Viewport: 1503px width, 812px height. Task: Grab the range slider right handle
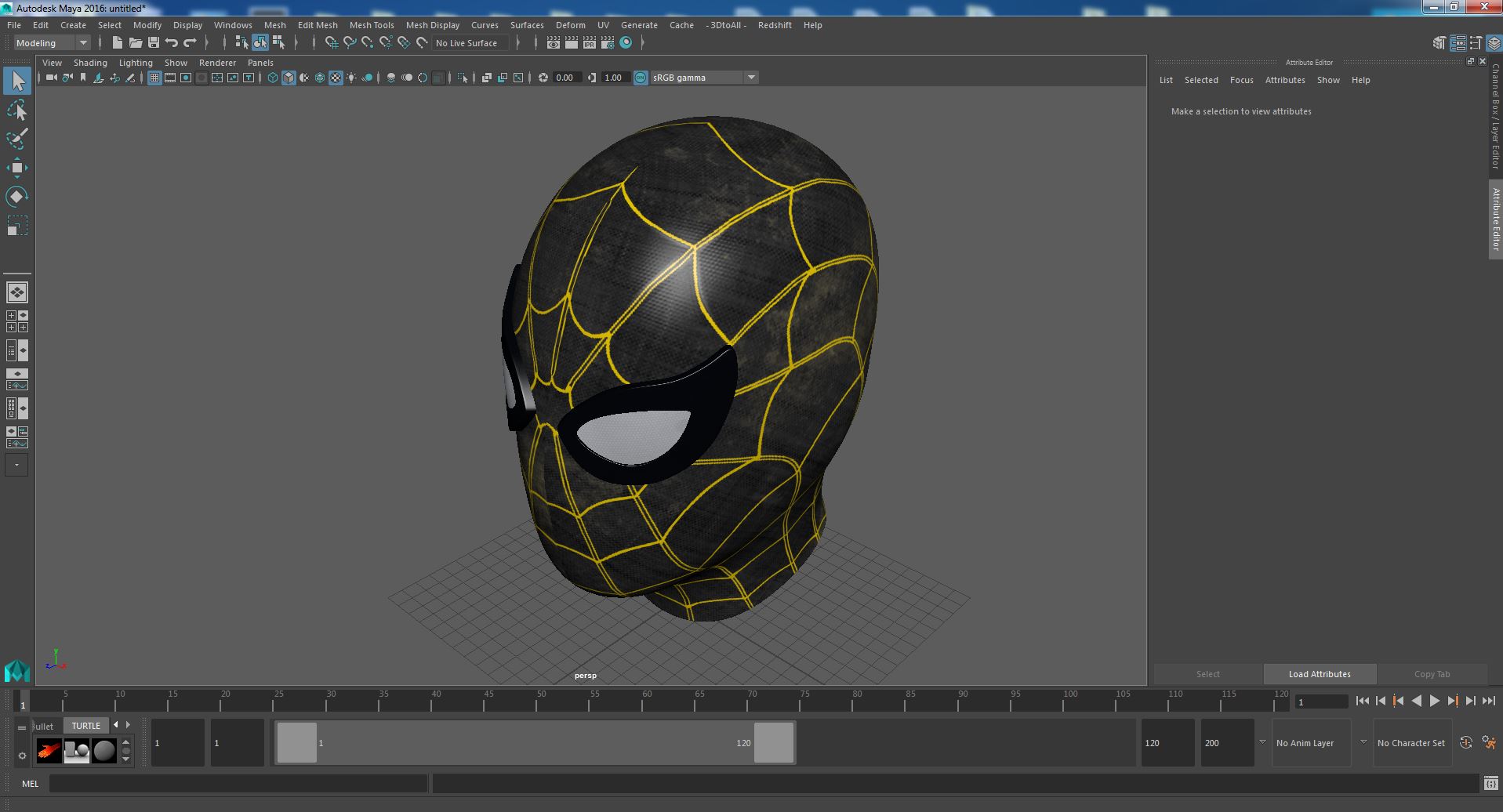coord(774,743)
